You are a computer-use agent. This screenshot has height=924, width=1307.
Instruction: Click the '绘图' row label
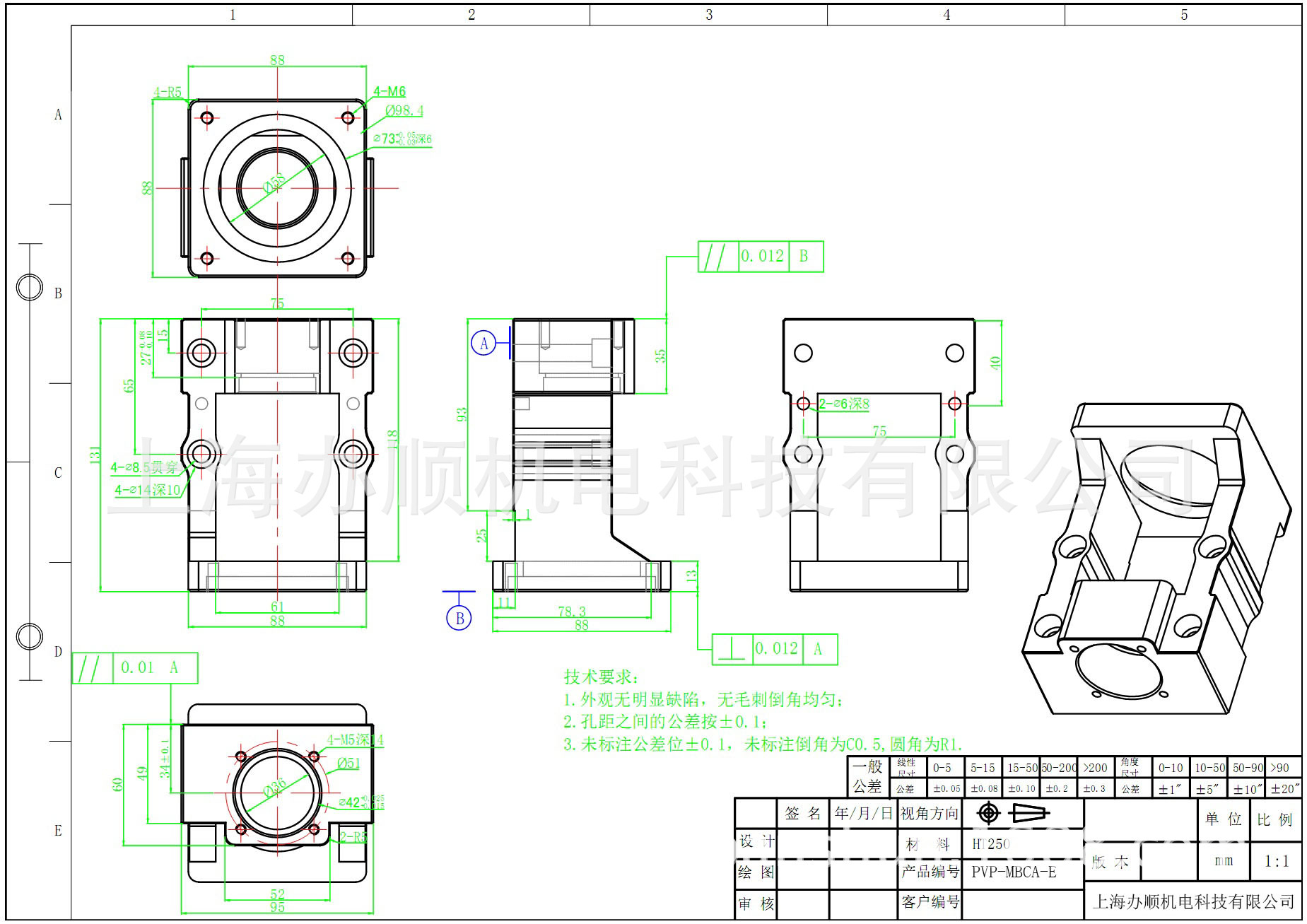756,872
